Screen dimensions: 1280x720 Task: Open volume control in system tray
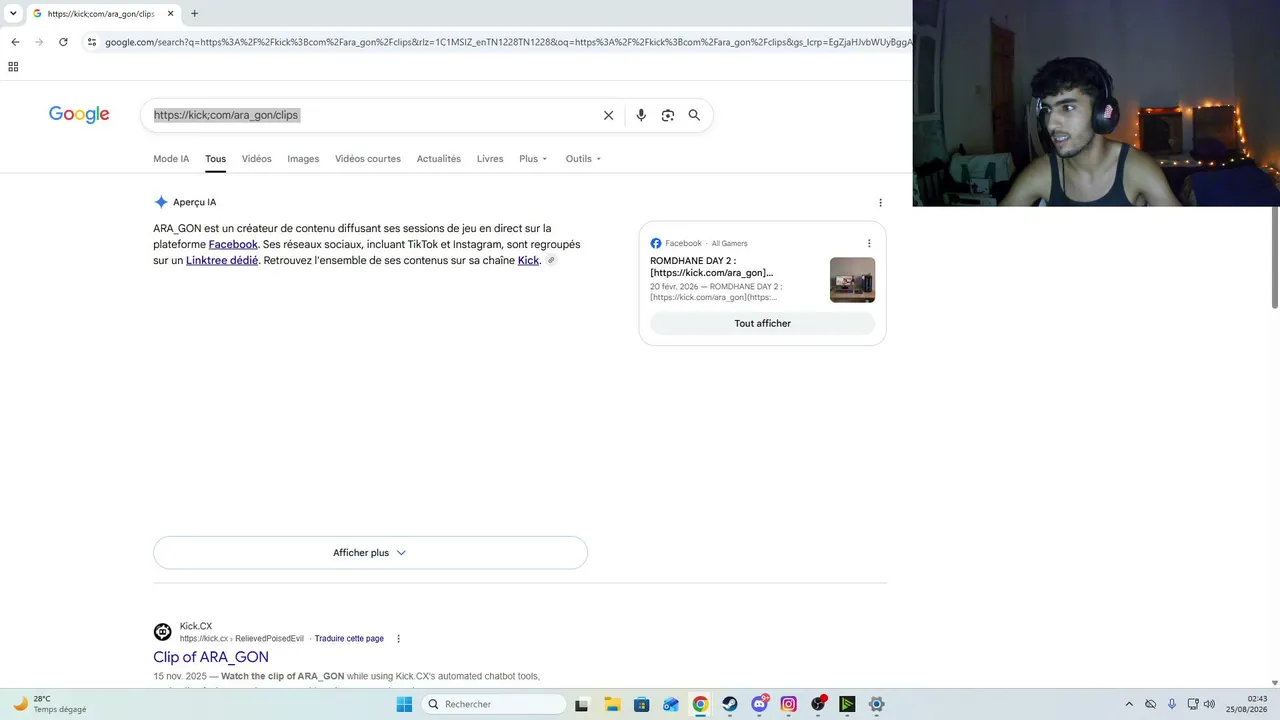pos(1209,704)
